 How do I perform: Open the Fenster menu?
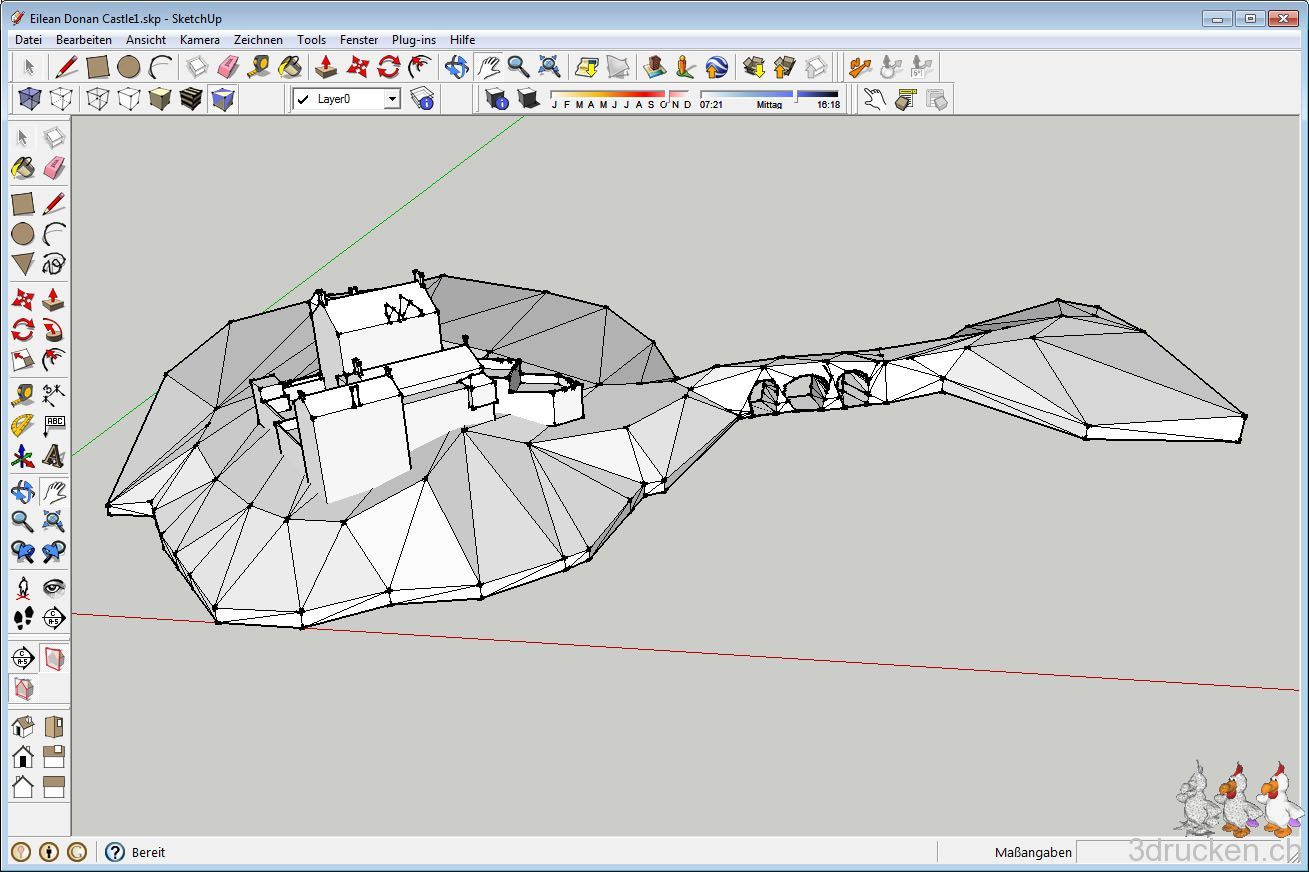click(x=358, y=40)
